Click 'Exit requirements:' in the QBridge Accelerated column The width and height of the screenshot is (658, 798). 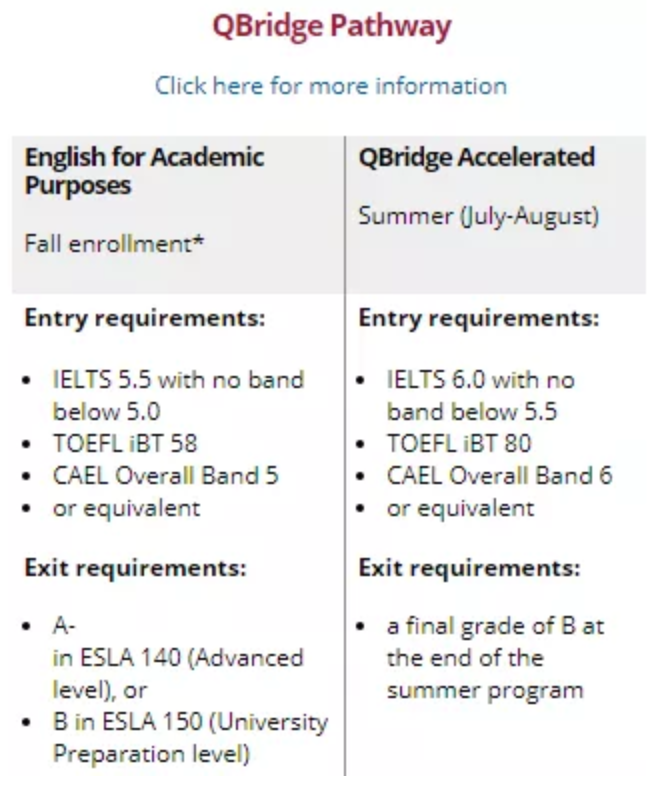[469, 569]
